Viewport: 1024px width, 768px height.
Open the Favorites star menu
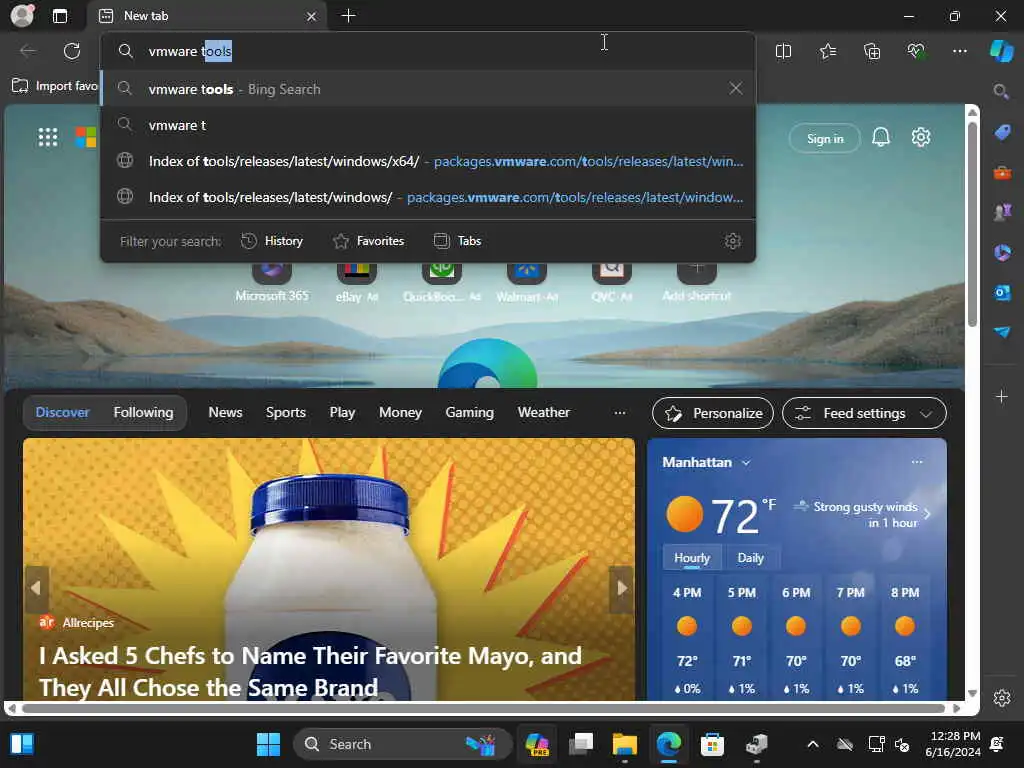[x=827, y=51]
